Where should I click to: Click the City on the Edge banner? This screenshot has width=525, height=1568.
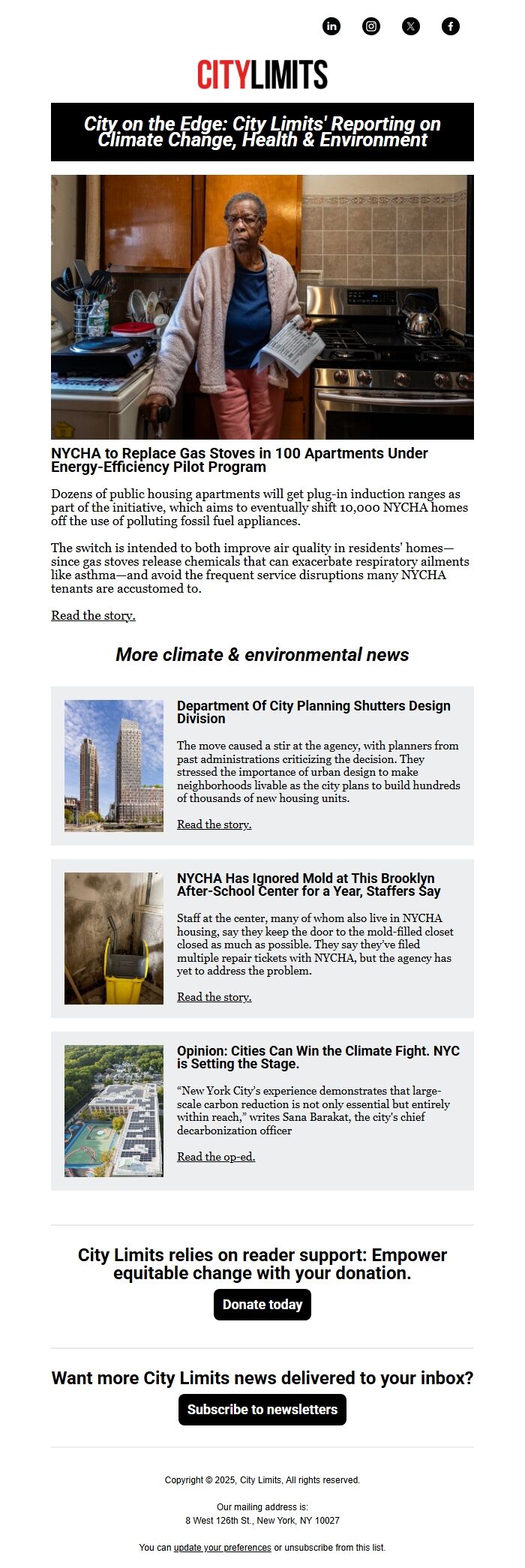click(x=262, y=132)
